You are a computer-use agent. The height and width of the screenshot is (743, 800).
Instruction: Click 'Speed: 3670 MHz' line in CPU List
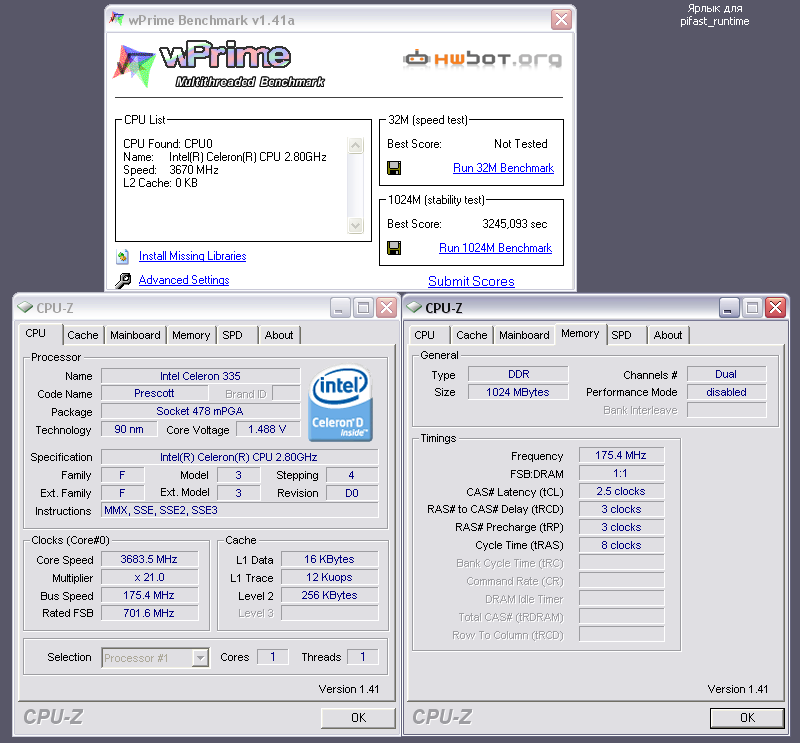point(171,170)
